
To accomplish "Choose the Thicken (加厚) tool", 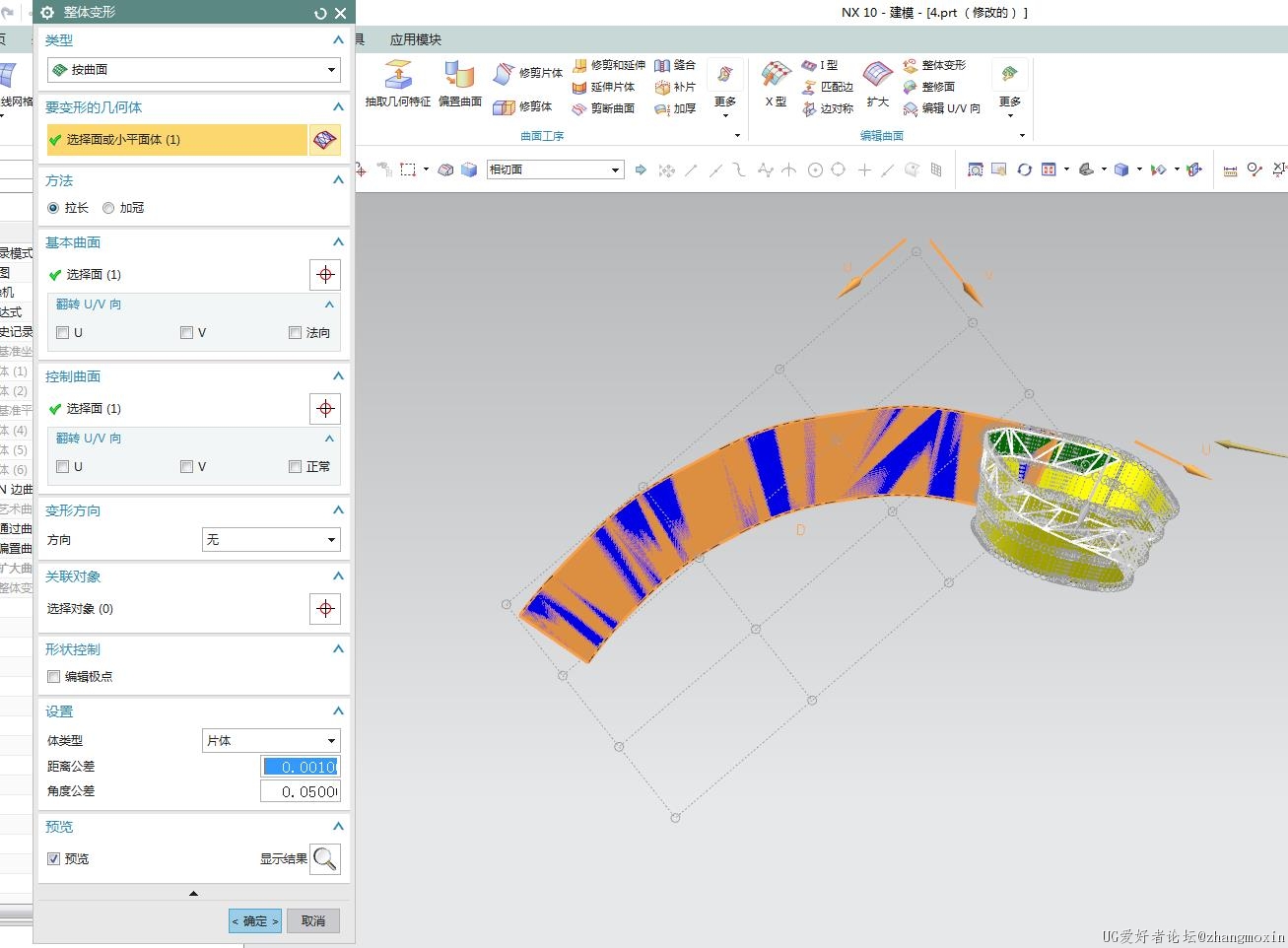I will point(675,108).
